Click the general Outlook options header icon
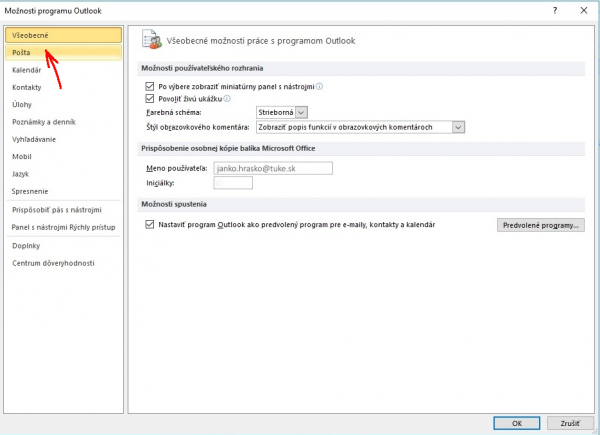 pyautogui.click(x=152, y=40)
